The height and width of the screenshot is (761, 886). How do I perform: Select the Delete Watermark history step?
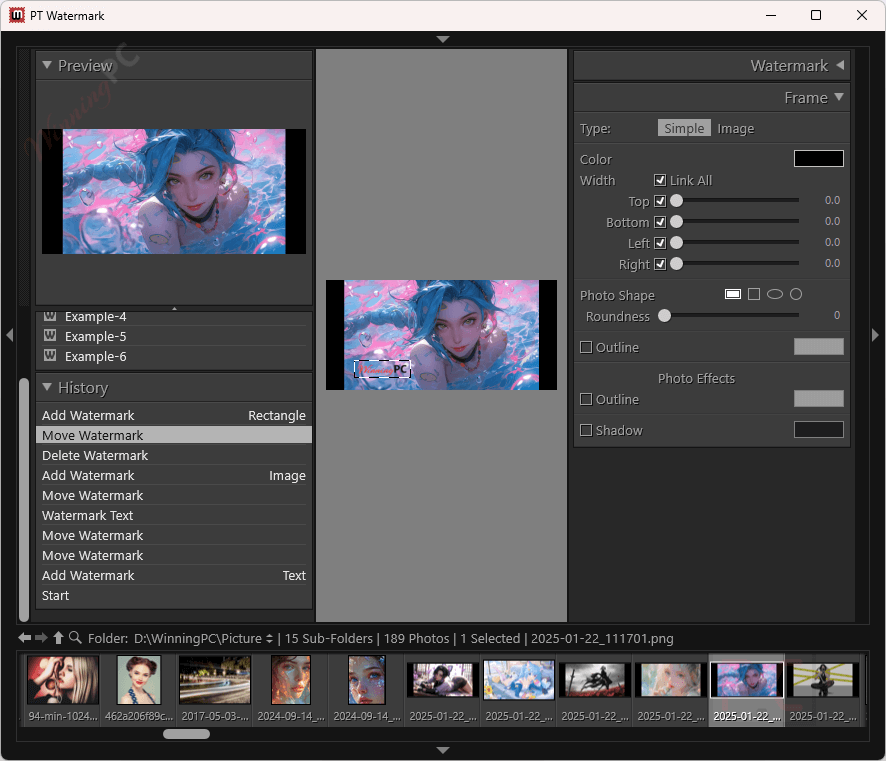coord(173,455)
